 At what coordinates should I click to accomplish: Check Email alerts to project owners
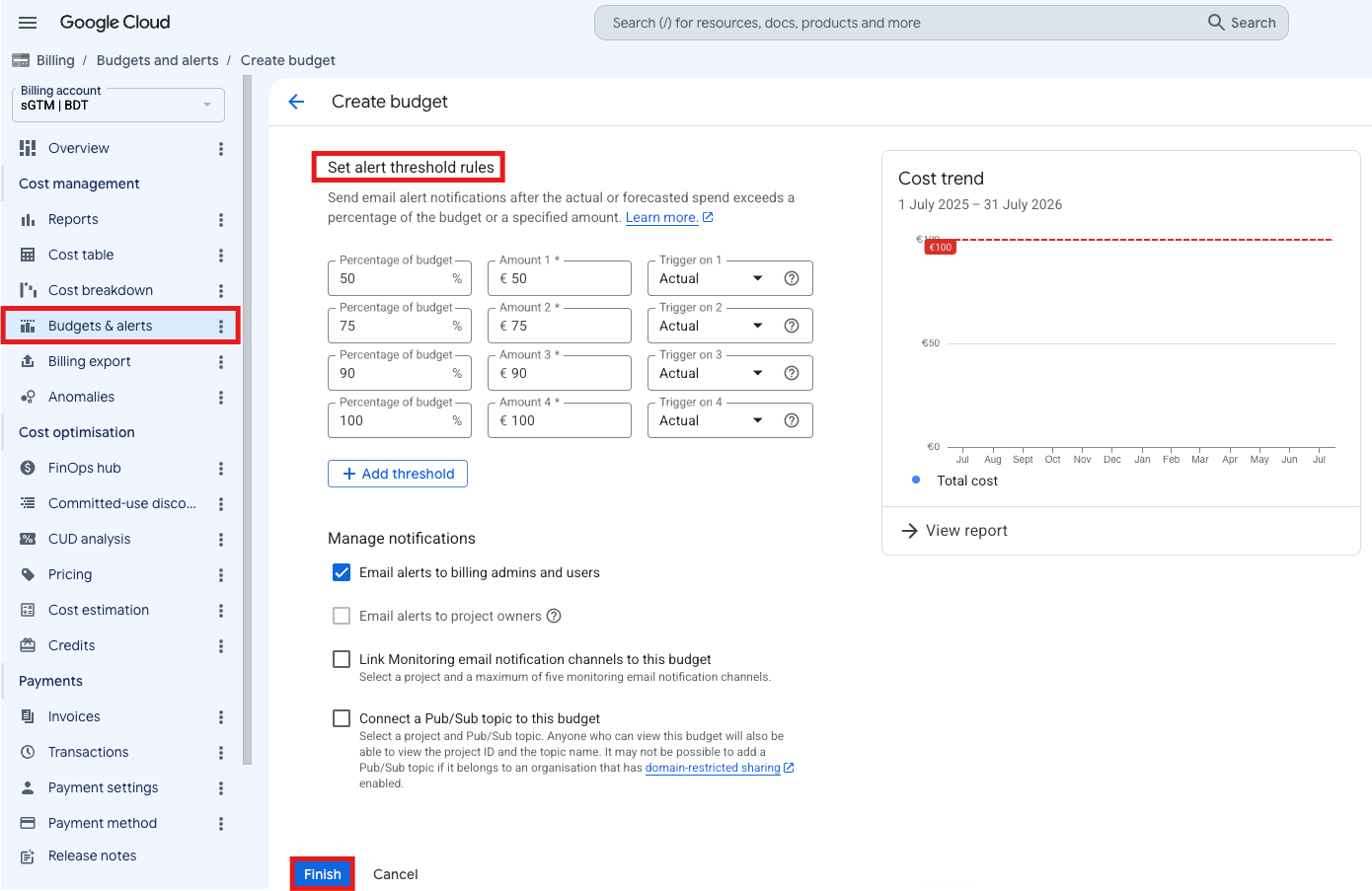(x=342, y=616)
